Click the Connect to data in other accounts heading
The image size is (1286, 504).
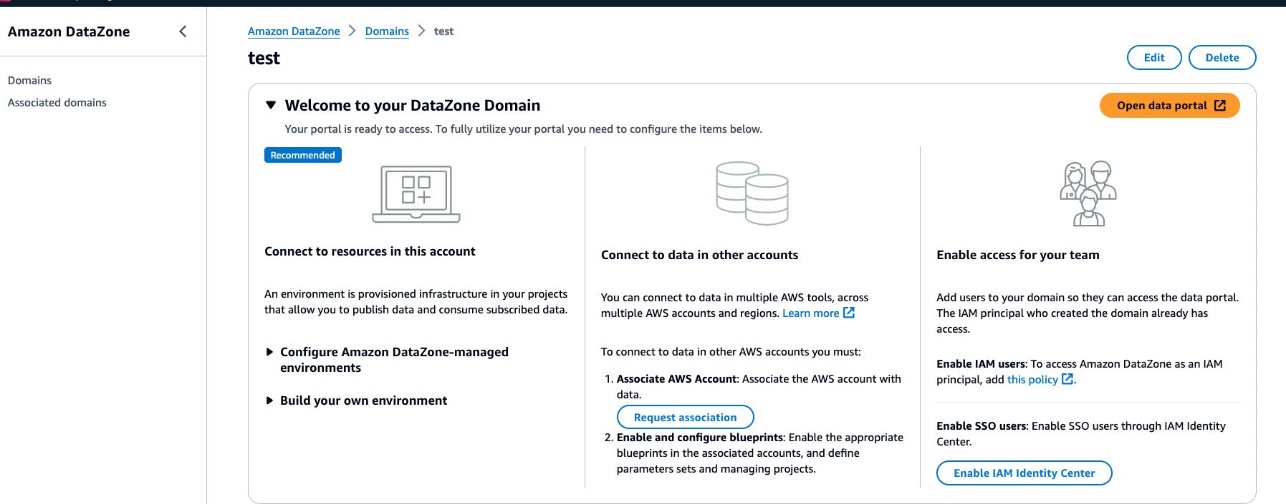pyautogui.click(x=699, y=255)
